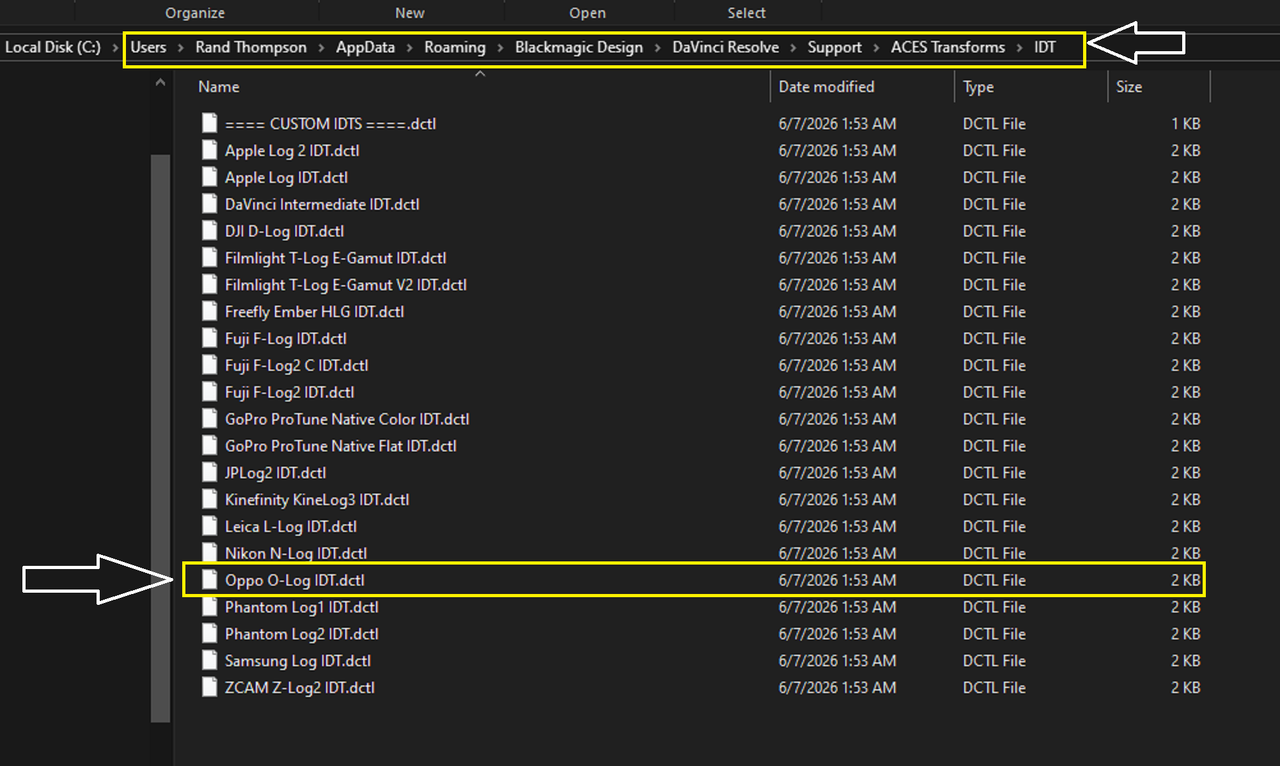This screenshot has width=1280, height=766.
Task: Click file icon of ==== CUSTOM IDTS ====.dctl
Action: tap(209, 123)
